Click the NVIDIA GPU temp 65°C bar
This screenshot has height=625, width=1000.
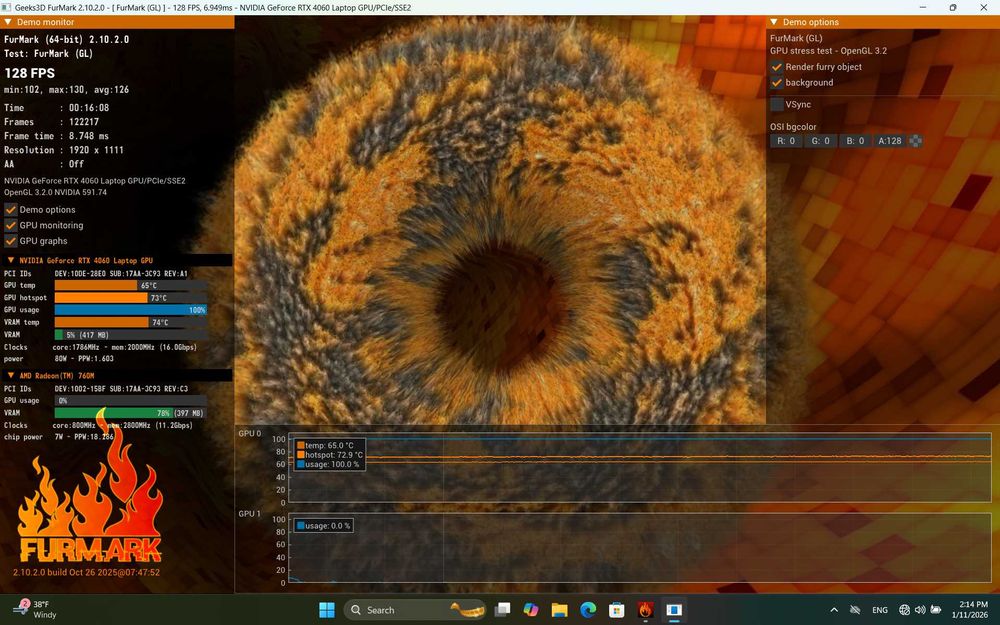(x=131, y=285)
